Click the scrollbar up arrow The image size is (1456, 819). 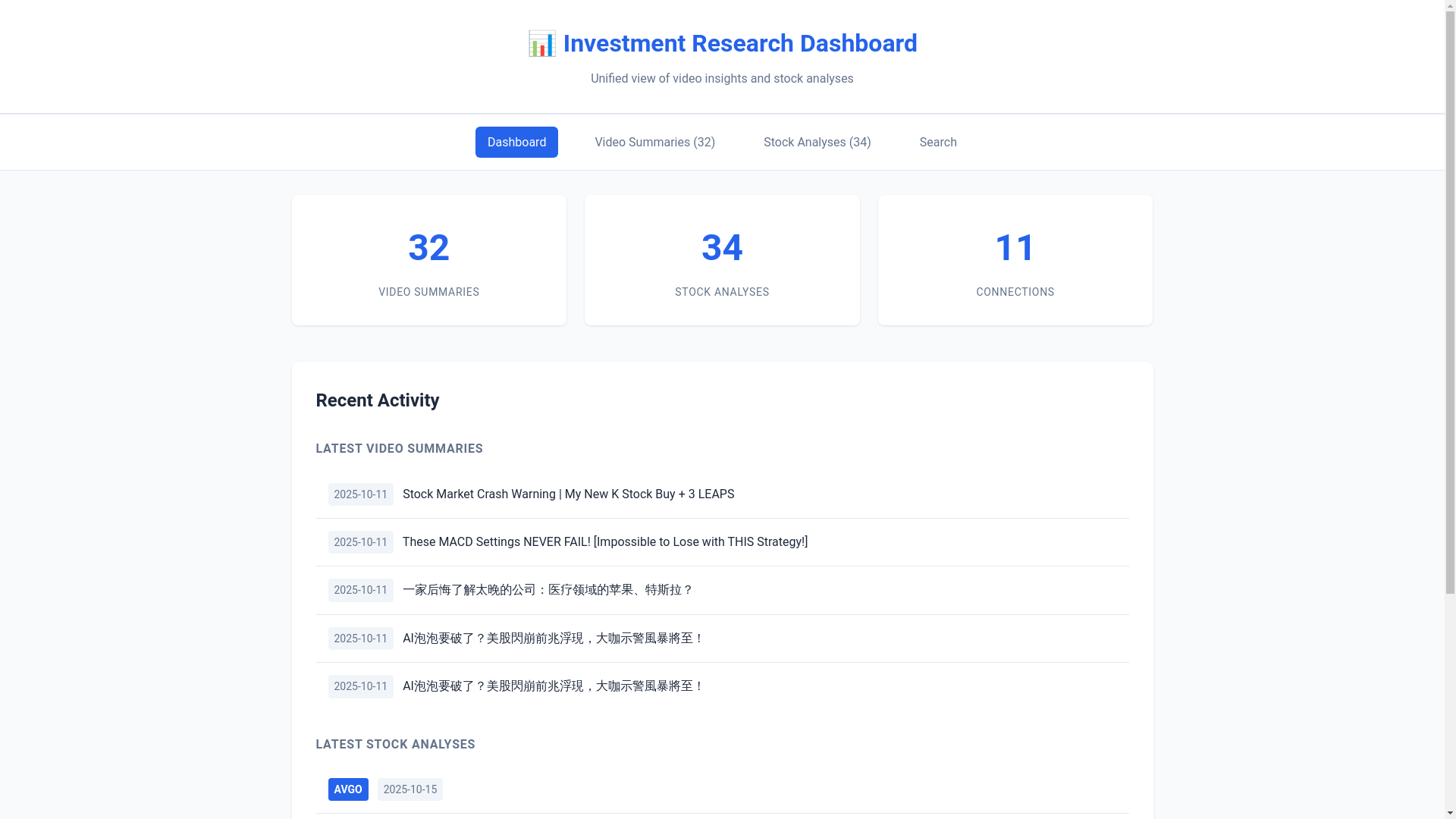(x=1450, y=6)
